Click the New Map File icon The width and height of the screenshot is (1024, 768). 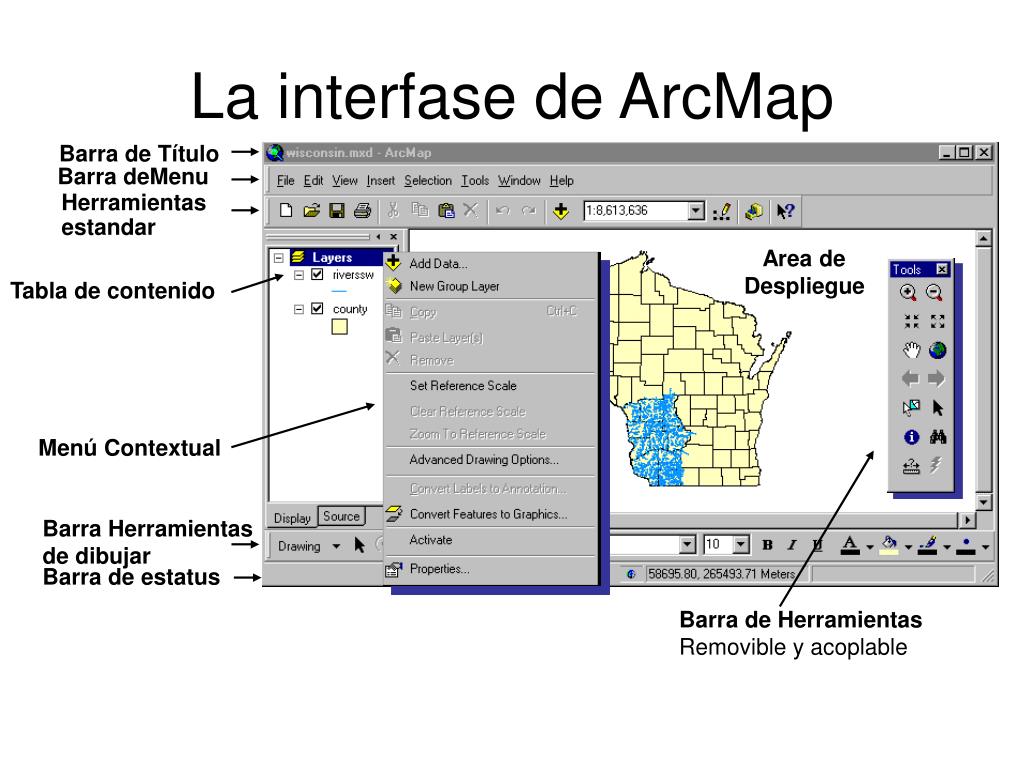pos(285,211)
